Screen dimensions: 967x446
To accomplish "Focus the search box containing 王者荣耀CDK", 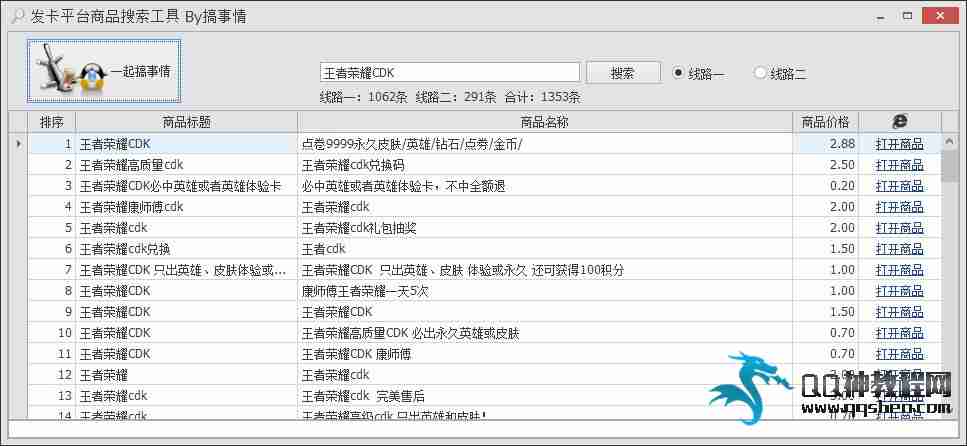I will (x=450, y=73).
